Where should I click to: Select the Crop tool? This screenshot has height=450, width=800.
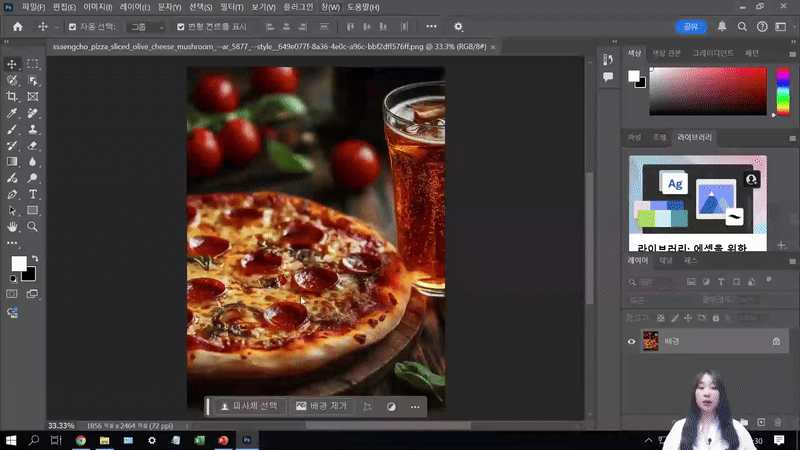click(13, 97)
